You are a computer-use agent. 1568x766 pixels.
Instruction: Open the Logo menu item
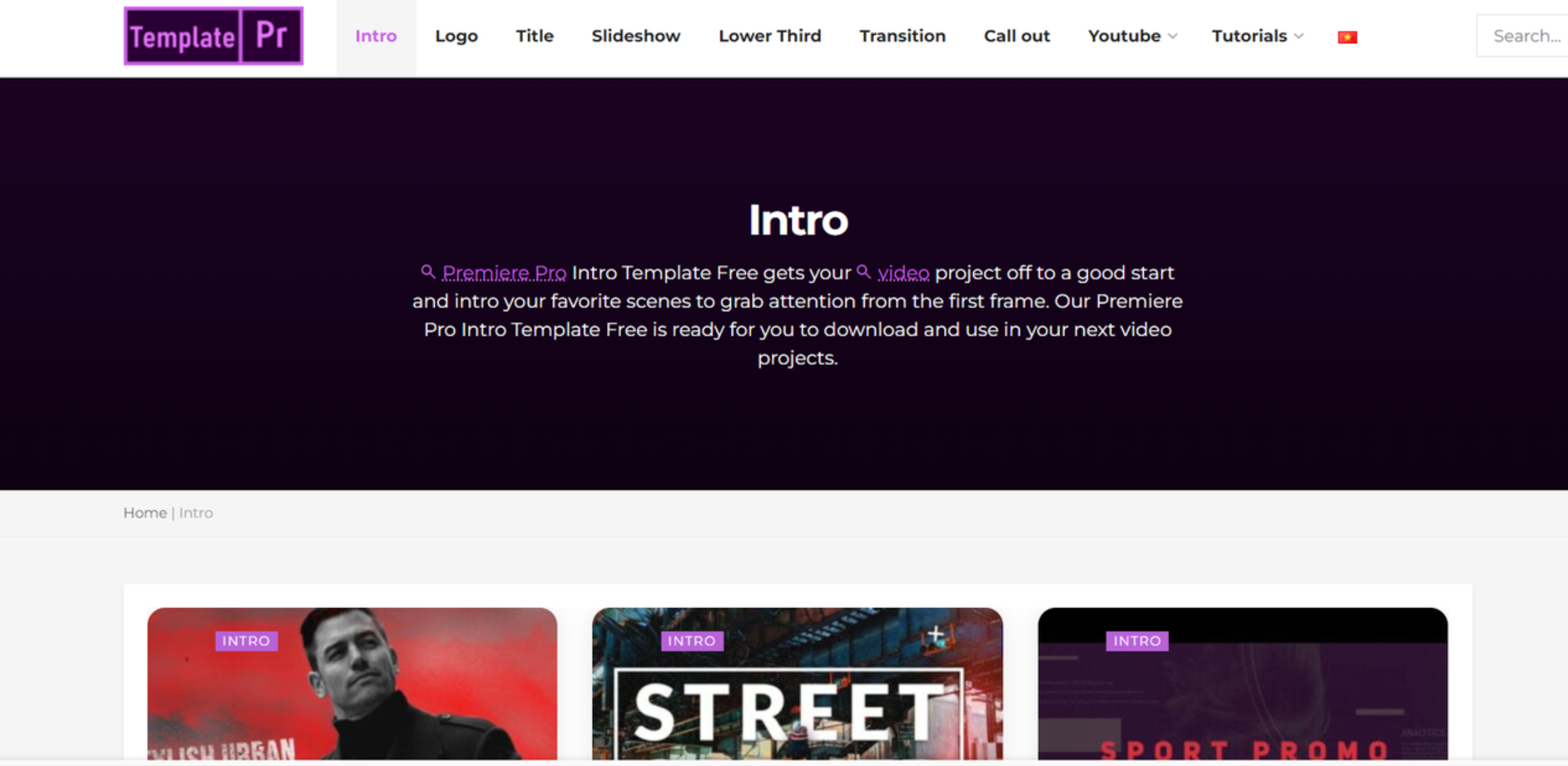point(456,36)
